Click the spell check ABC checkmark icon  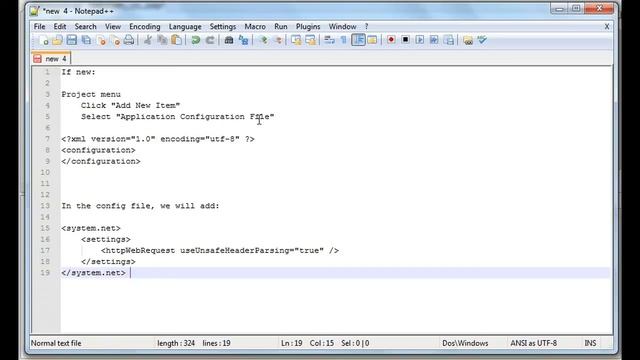482,40
